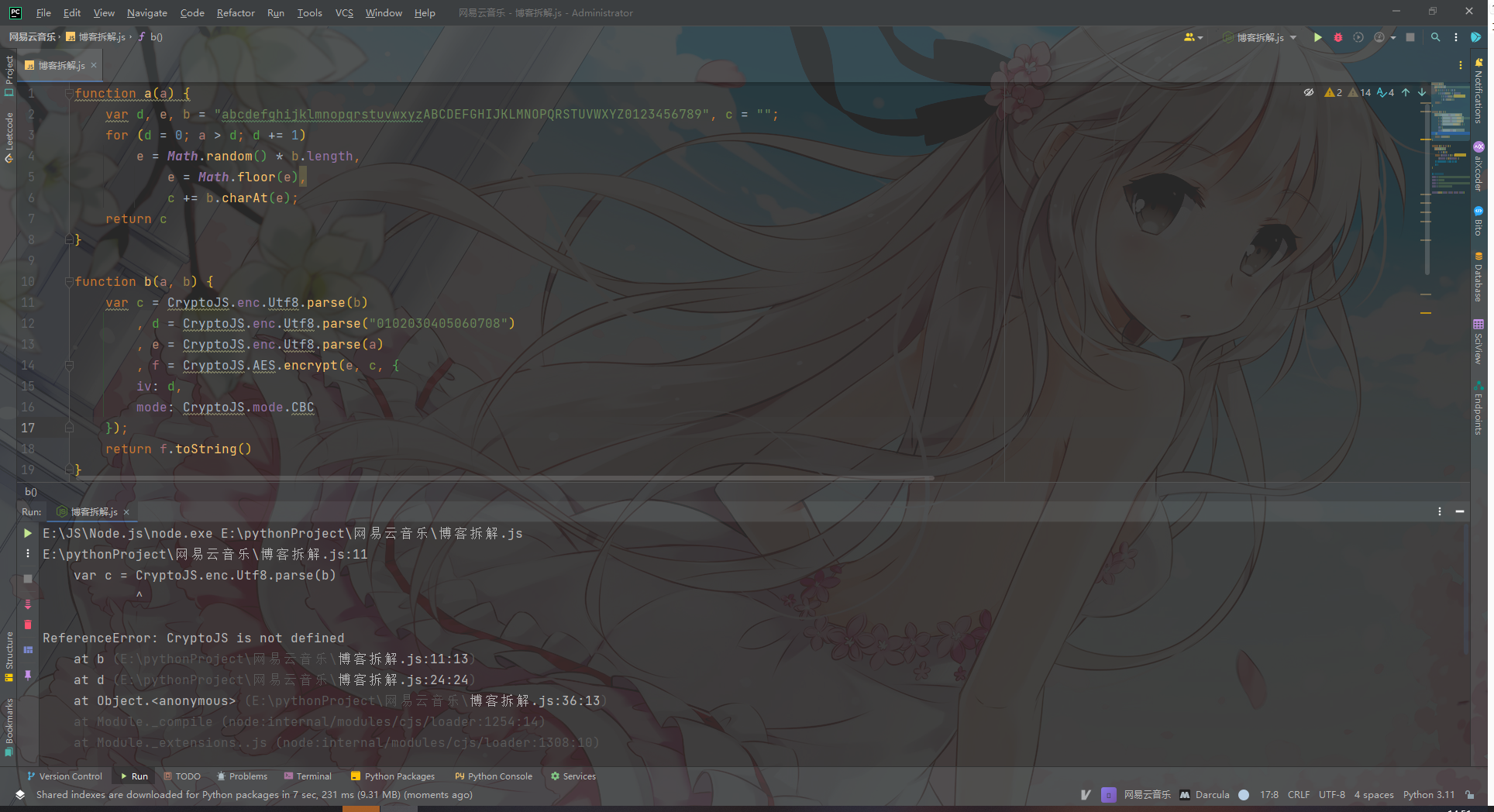The height and width of the screenshot is (812, 1494).
Task: Open Version Control tool window
Action: (64, 776)
